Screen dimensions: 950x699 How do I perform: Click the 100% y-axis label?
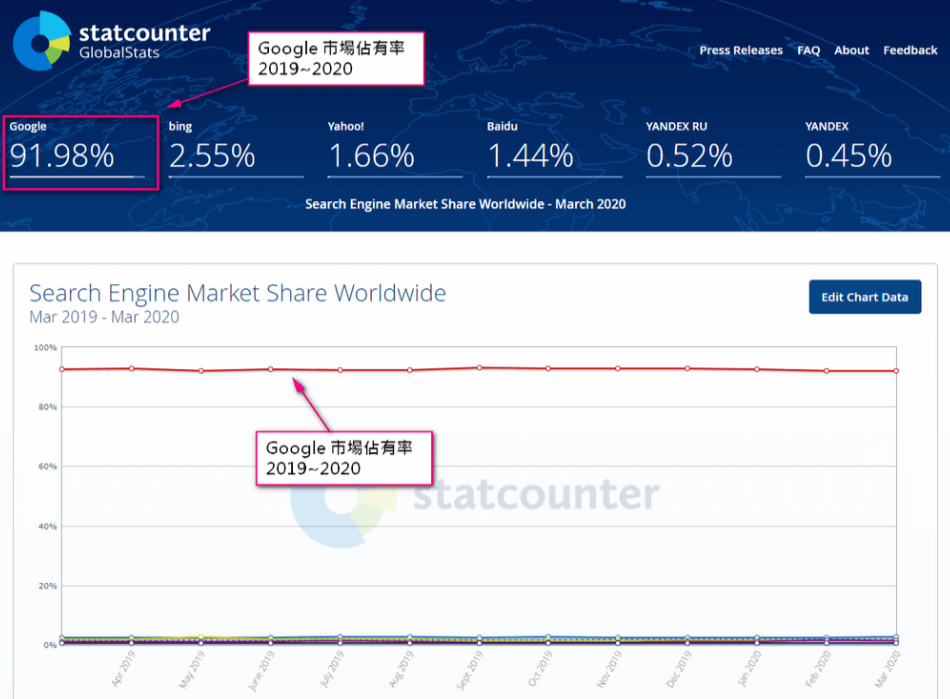45,348
